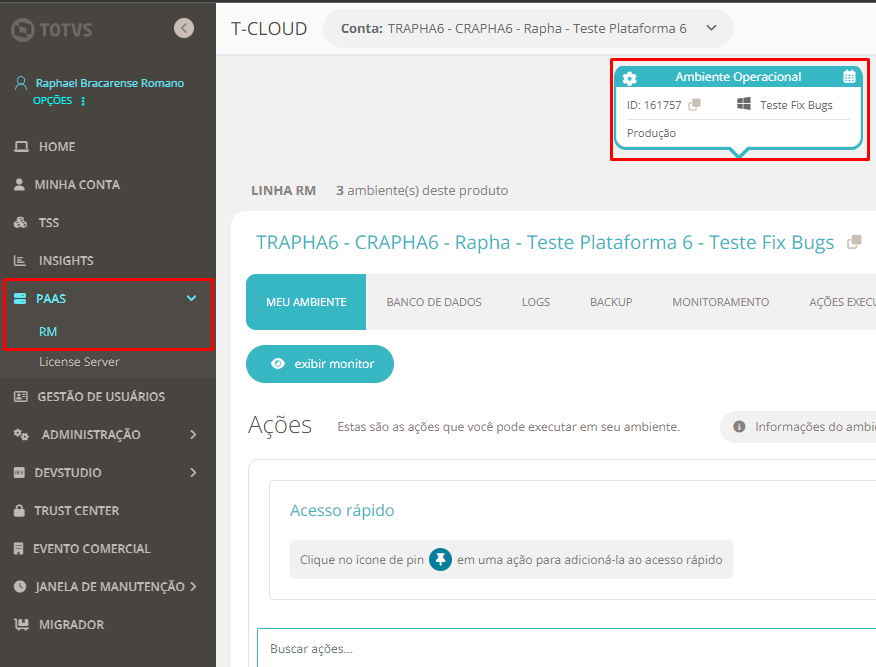Click the DEVSTUDIO icon
The image size is (876, 667).
tap(20, 473)
